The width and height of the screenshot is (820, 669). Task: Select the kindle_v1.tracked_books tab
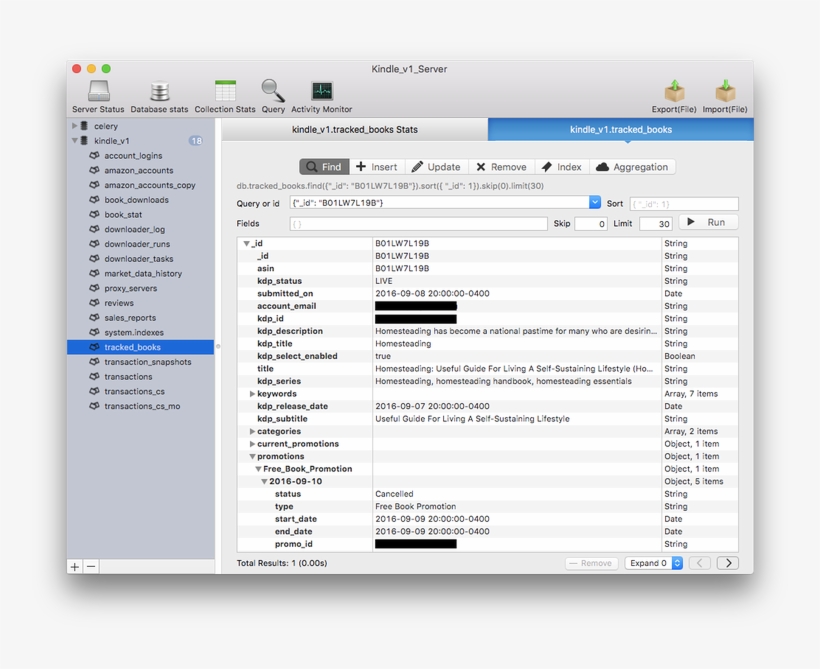coord(622,129)
